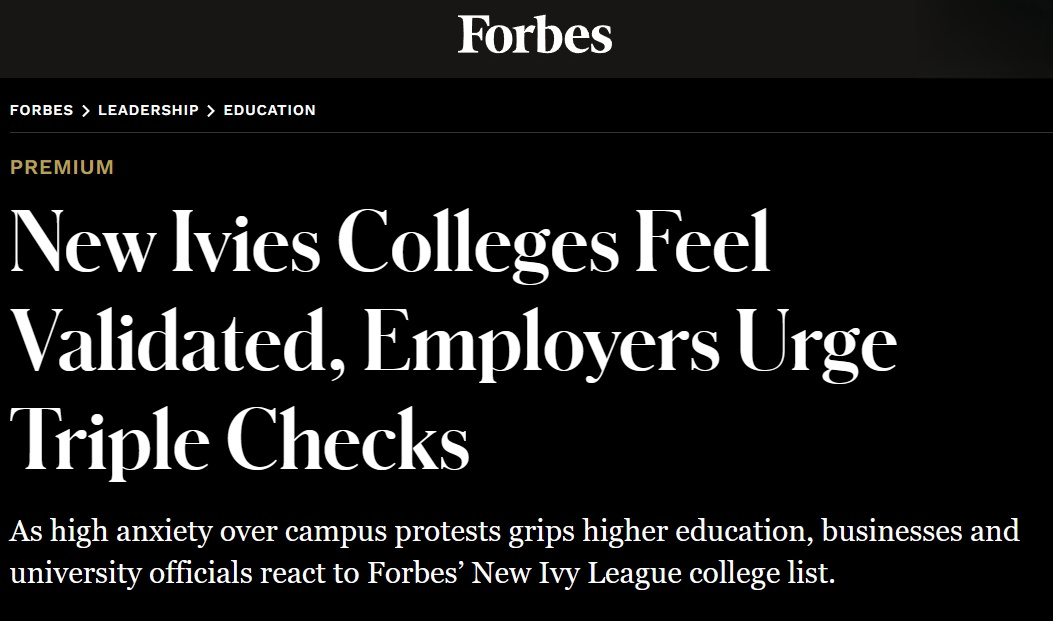
Task: Navigate to the EDUCATION breadcrumb category
Action: (269, 111)
